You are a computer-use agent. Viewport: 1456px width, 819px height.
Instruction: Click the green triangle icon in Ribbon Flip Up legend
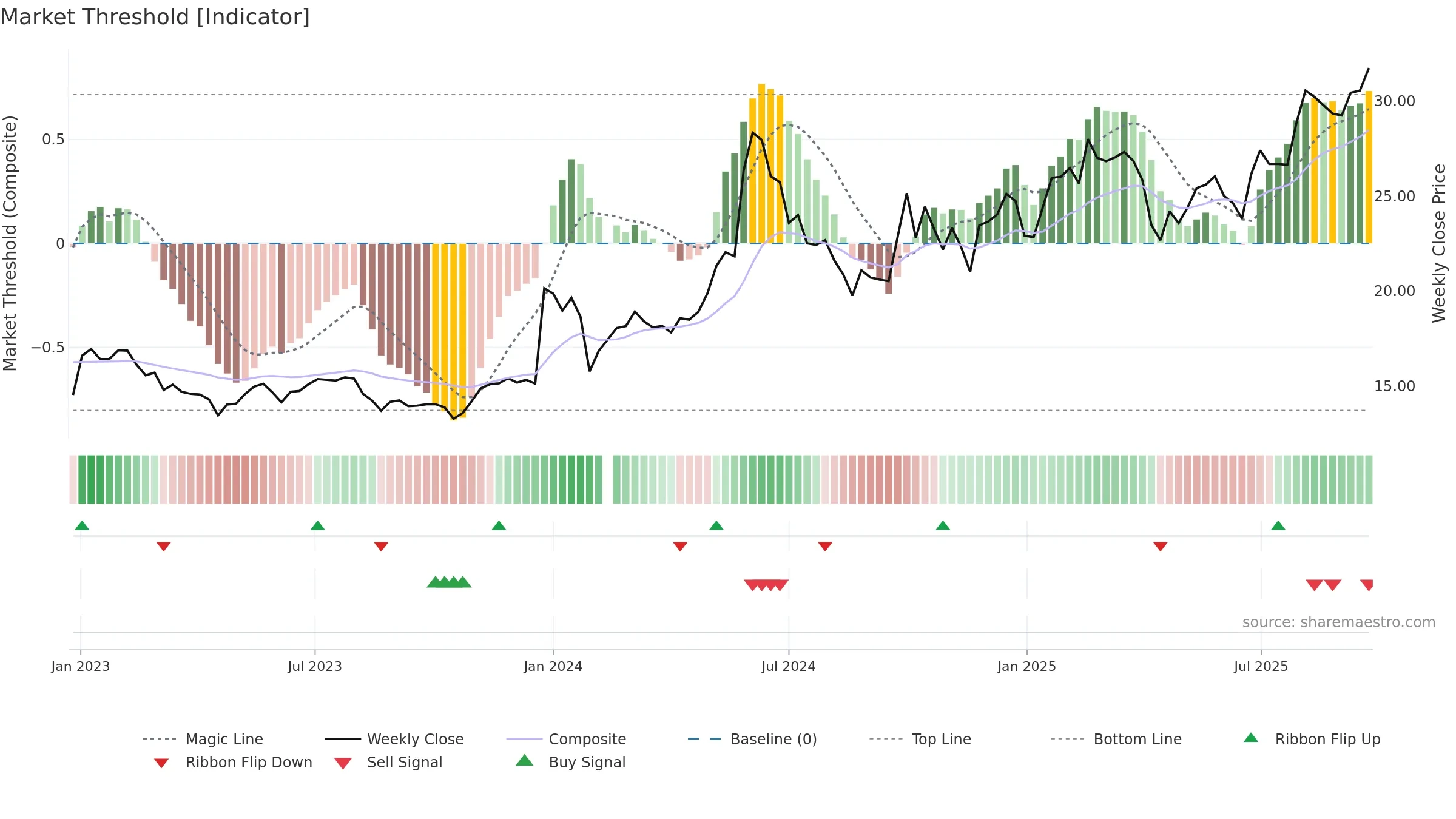click(x=1251, y=738)
